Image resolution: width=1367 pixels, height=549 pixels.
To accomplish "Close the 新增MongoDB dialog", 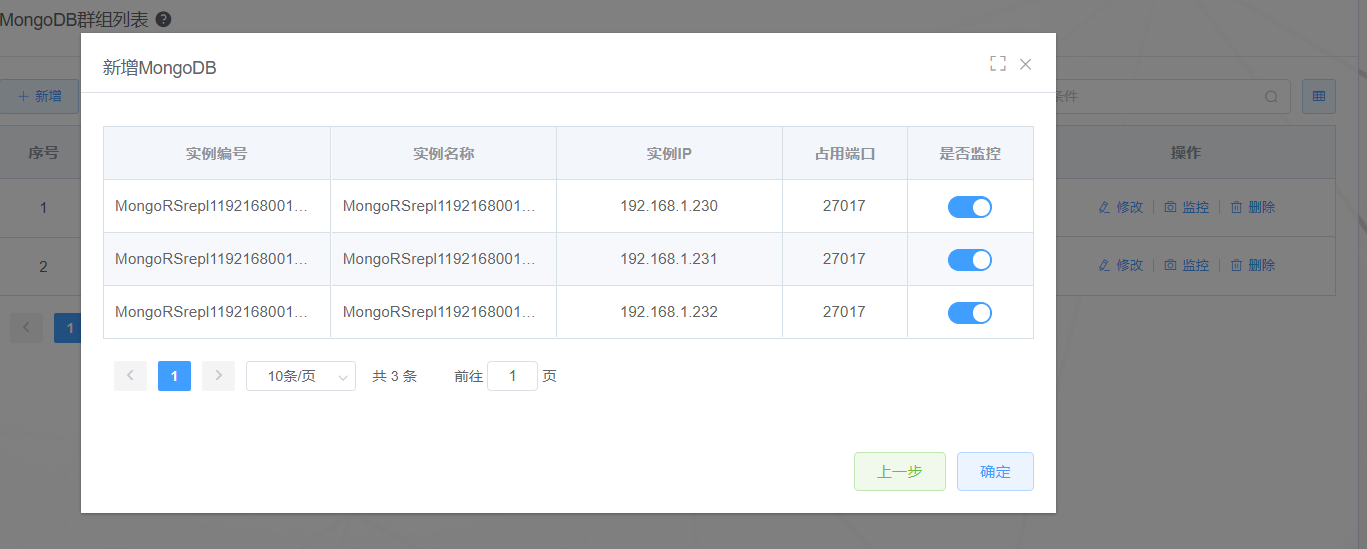I will 1025,64.
